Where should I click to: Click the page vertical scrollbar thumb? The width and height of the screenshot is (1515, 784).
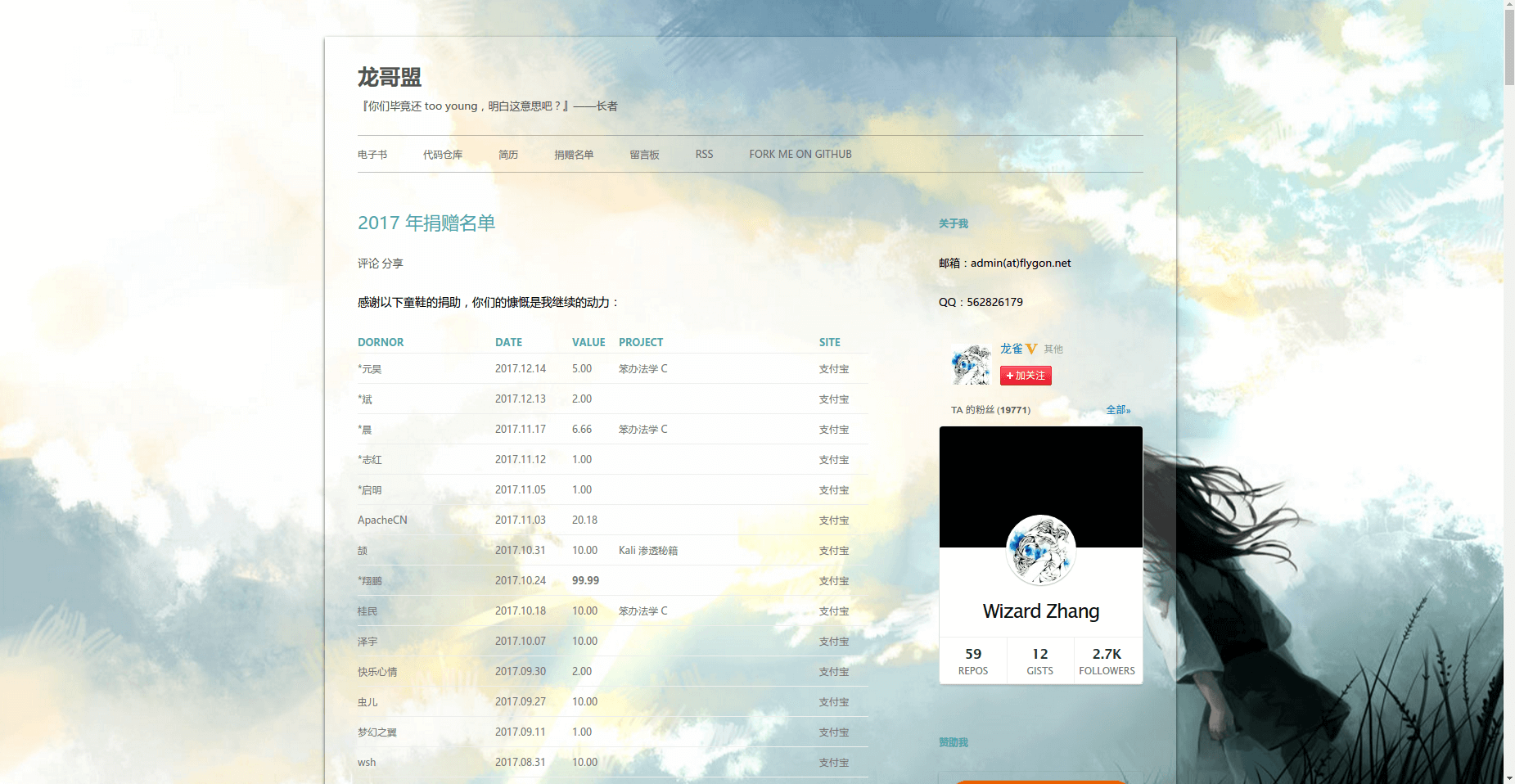pos(1509,47)
